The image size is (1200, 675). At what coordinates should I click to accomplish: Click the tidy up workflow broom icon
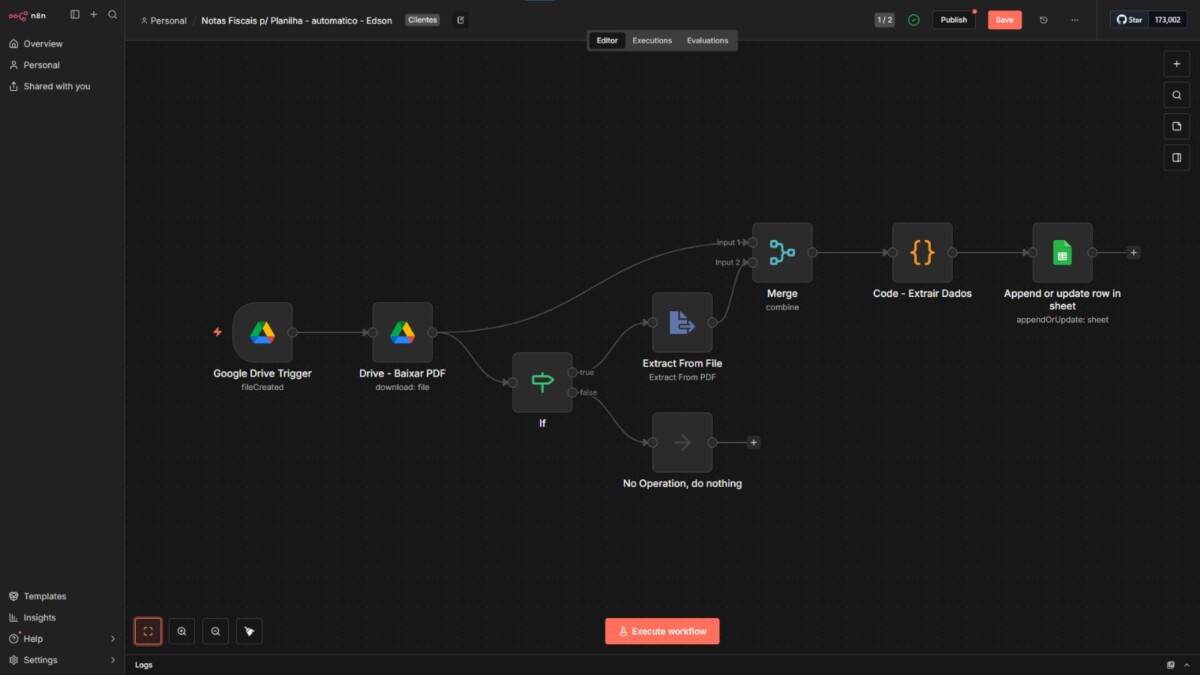249,631
